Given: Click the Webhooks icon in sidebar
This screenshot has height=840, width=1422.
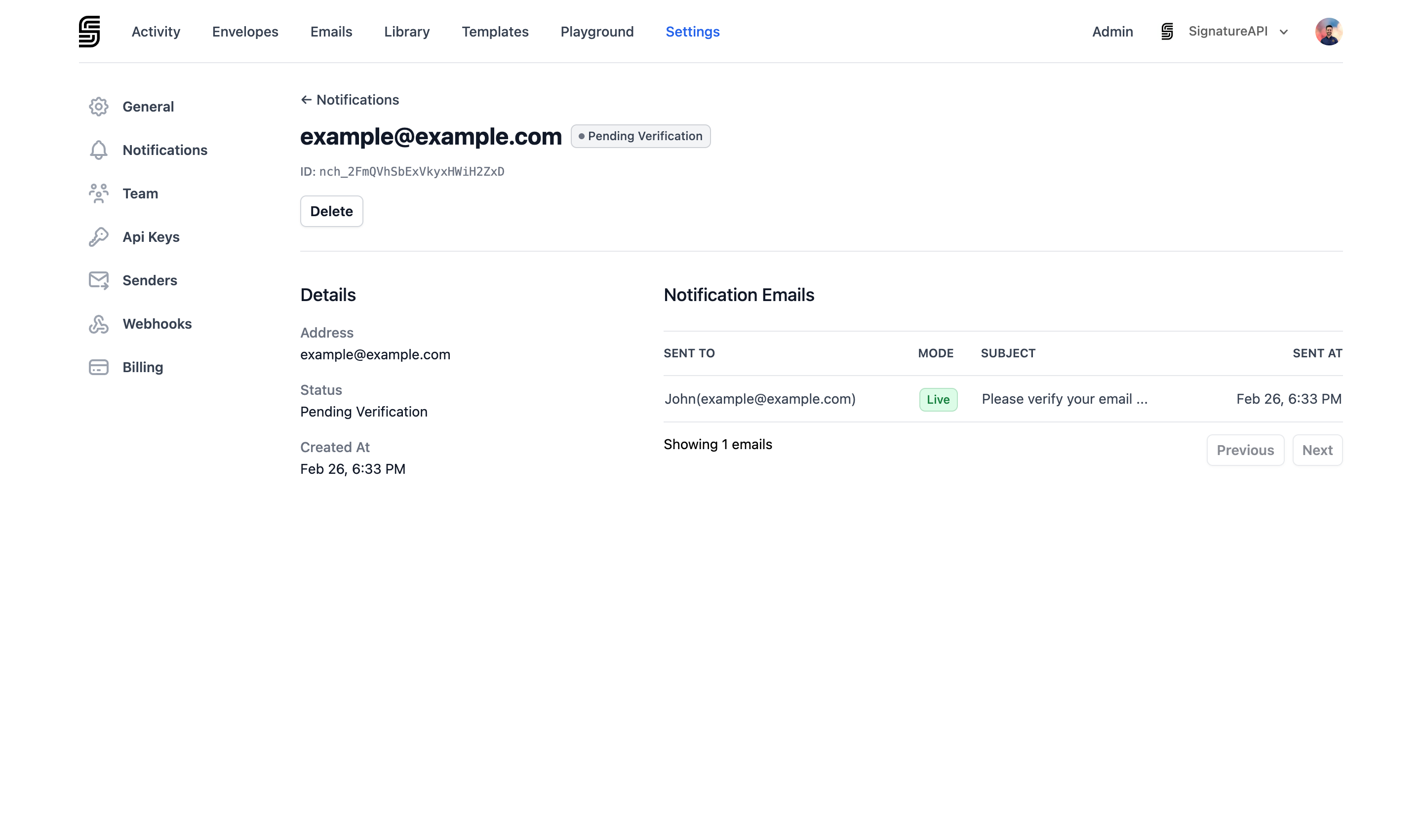Looking at the screenshot, I should point(99,324).
